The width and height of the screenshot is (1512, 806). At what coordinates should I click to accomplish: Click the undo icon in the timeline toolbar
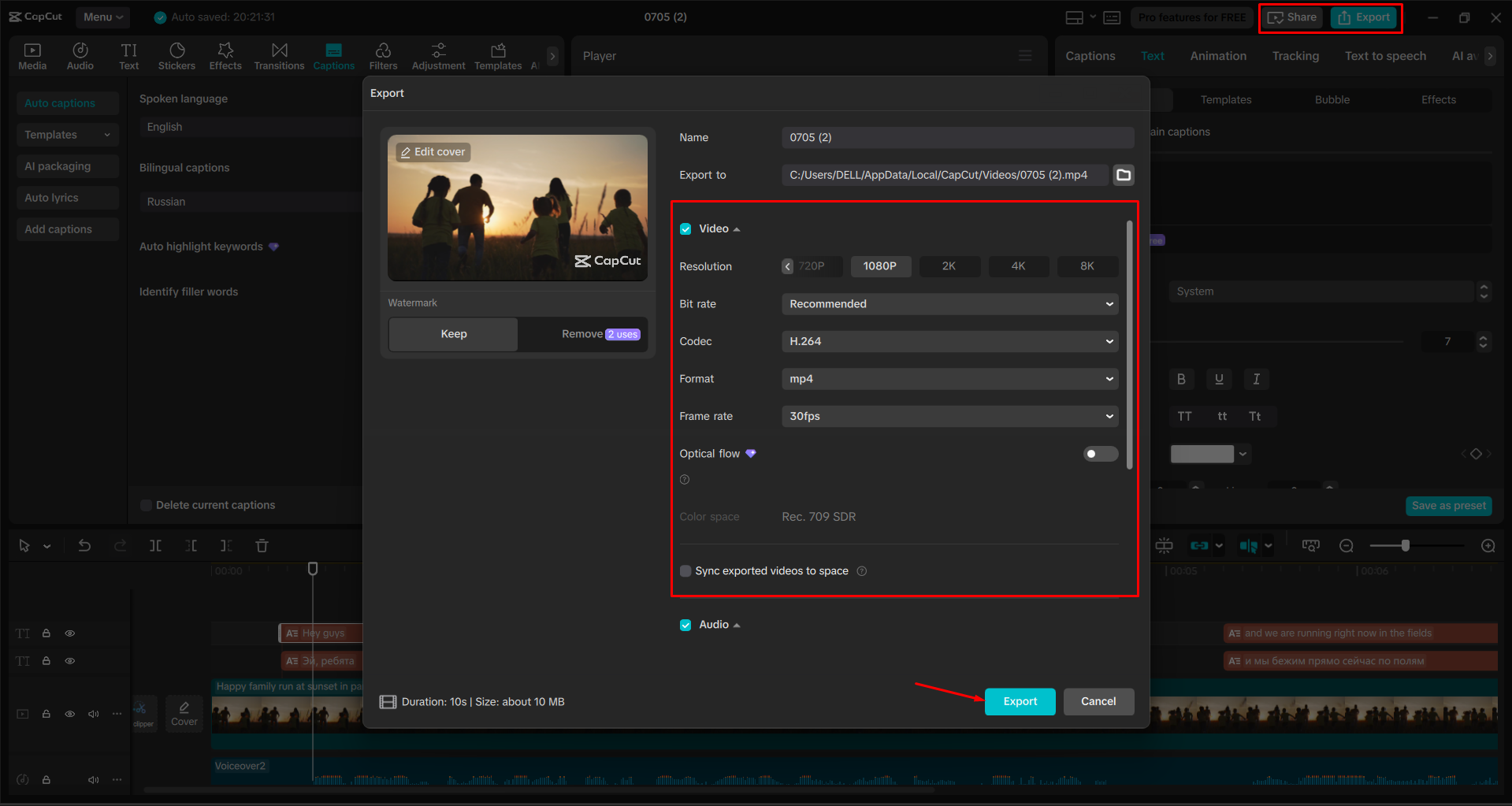click(x=84, y=545)
